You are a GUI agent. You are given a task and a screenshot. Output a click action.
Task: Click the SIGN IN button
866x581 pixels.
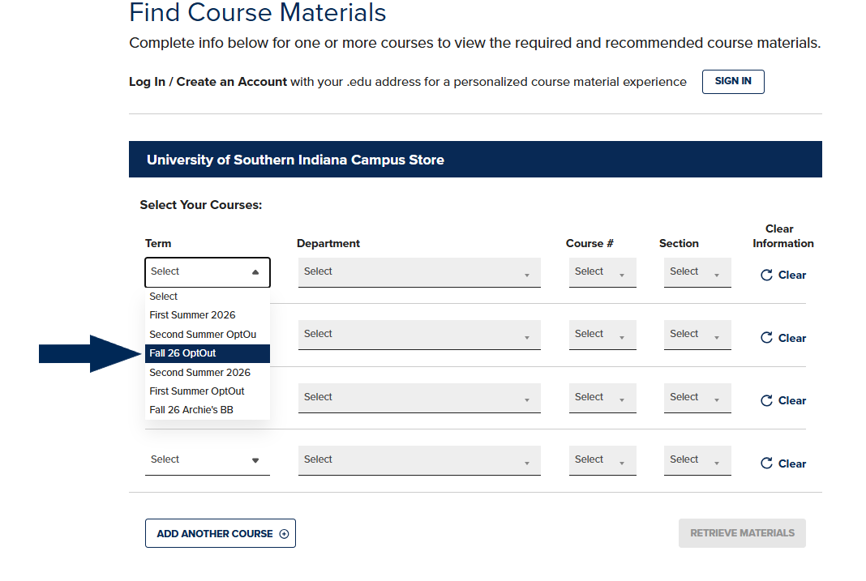[x=733, y=82]
